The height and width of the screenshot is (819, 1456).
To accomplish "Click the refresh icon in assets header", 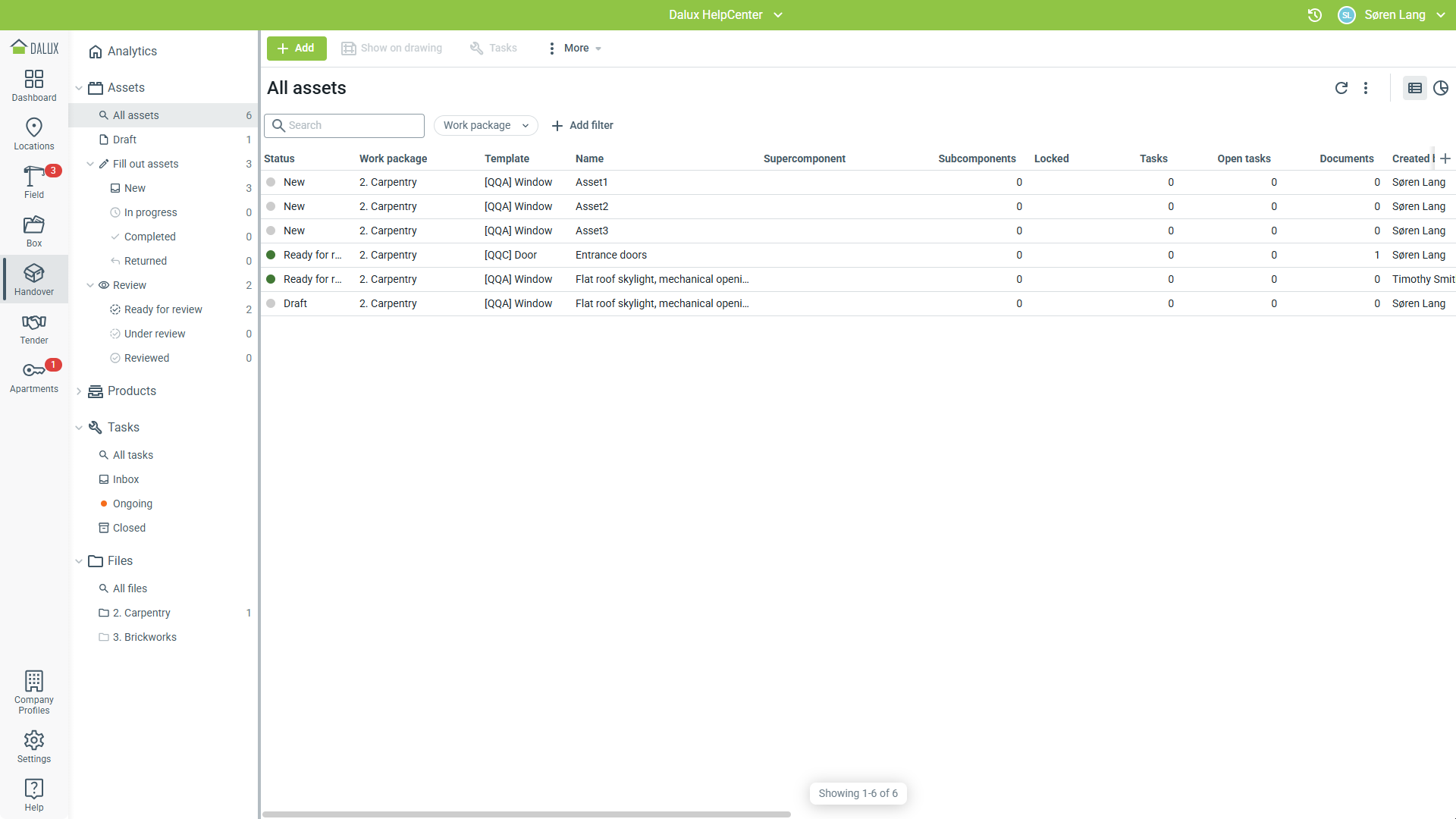I will [x=1341, y=88].
